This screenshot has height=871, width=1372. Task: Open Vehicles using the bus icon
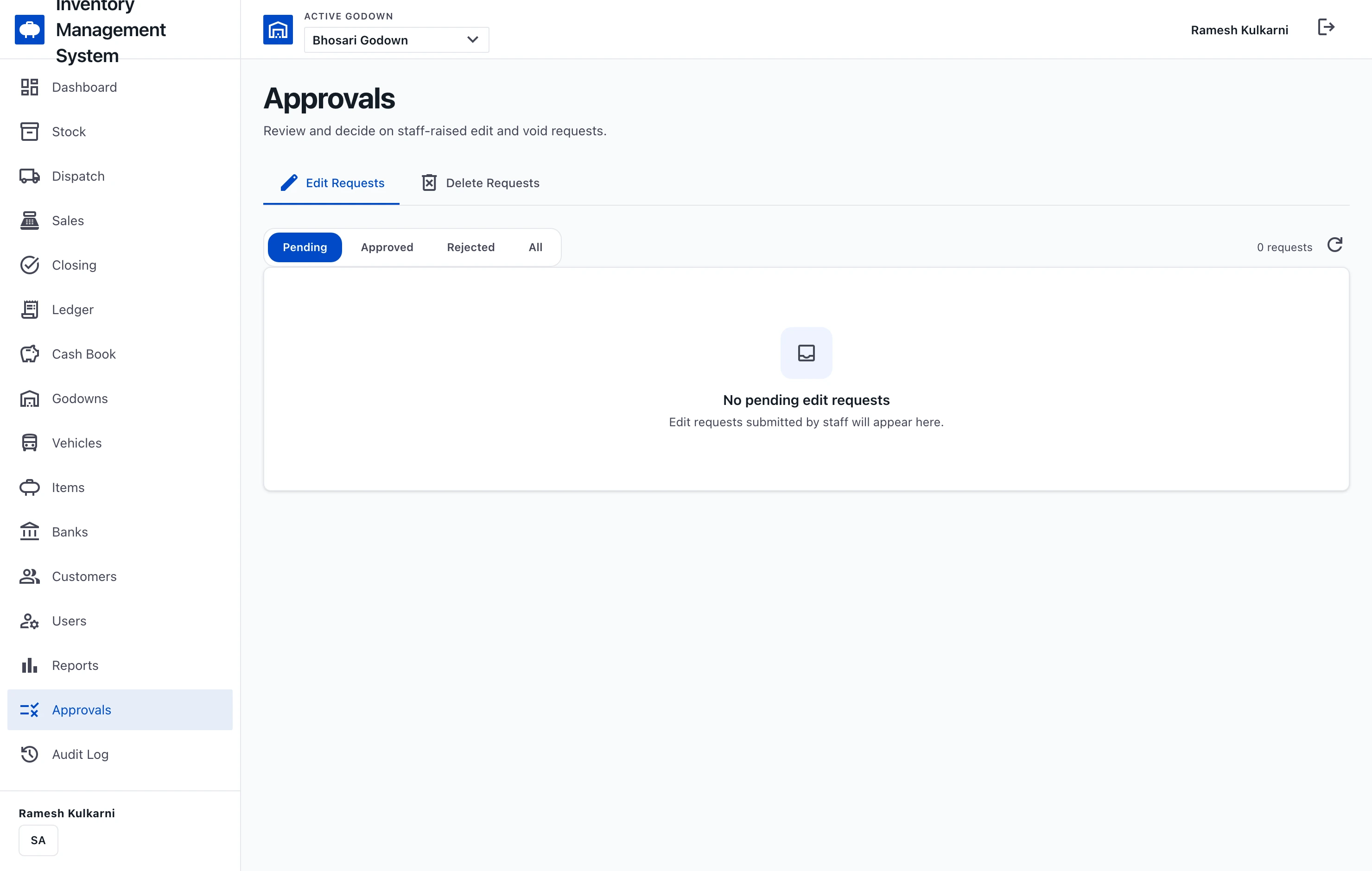pos(30,442)
